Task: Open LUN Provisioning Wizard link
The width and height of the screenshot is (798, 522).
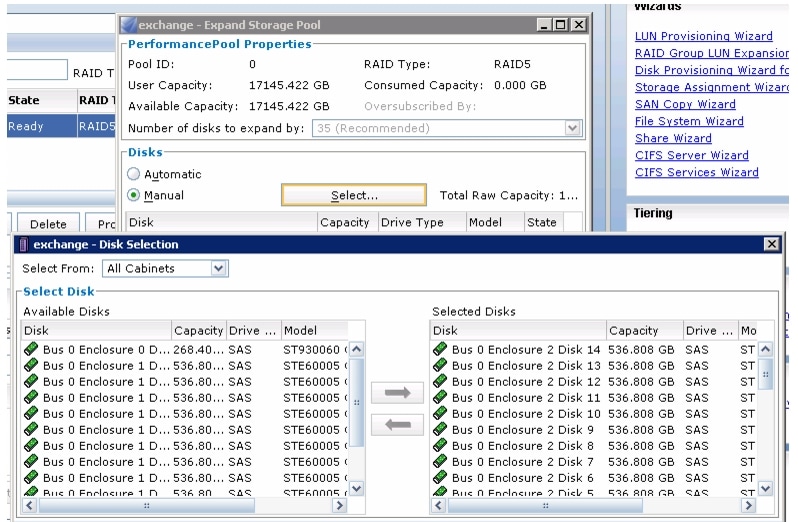Action: point(703,36)
